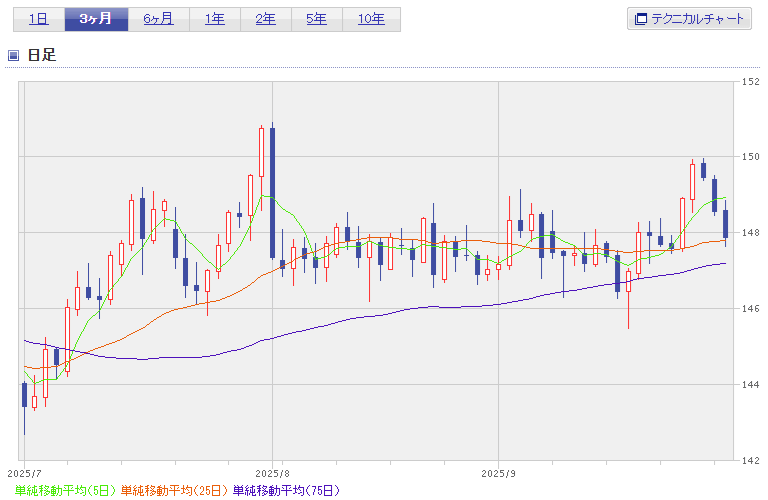The image size is (768, 500).
Task: Click the 2025/9 date axis label
Action: click(498, 471)
